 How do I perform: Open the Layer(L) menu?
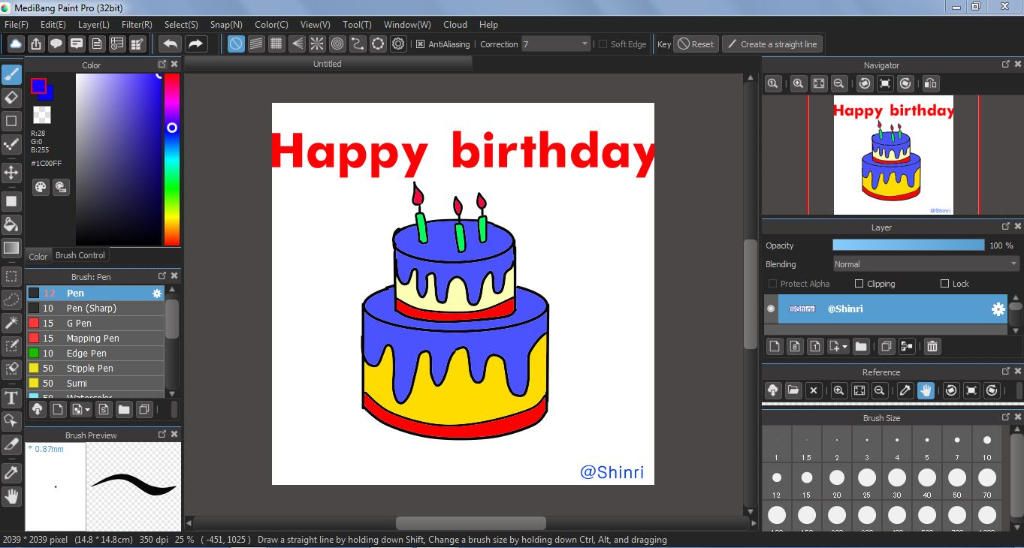tap(94, 24)
